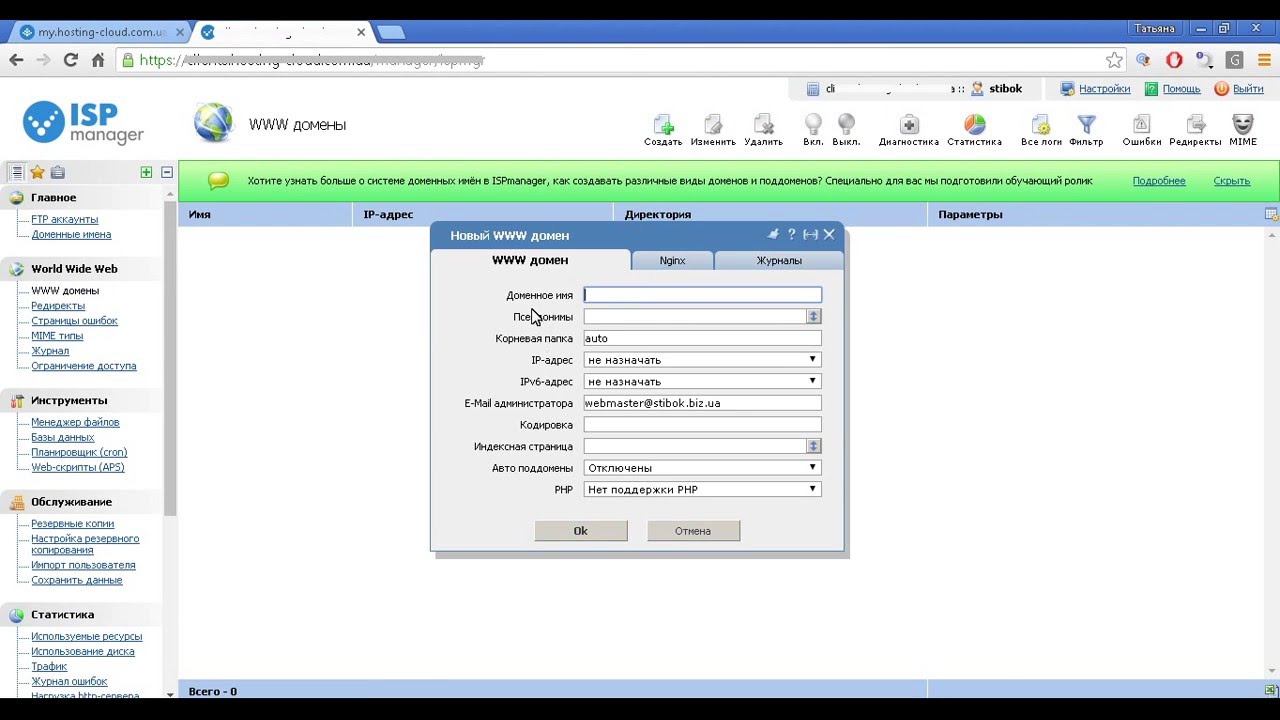Open Базы данных in sidebar

coord(62,437)
